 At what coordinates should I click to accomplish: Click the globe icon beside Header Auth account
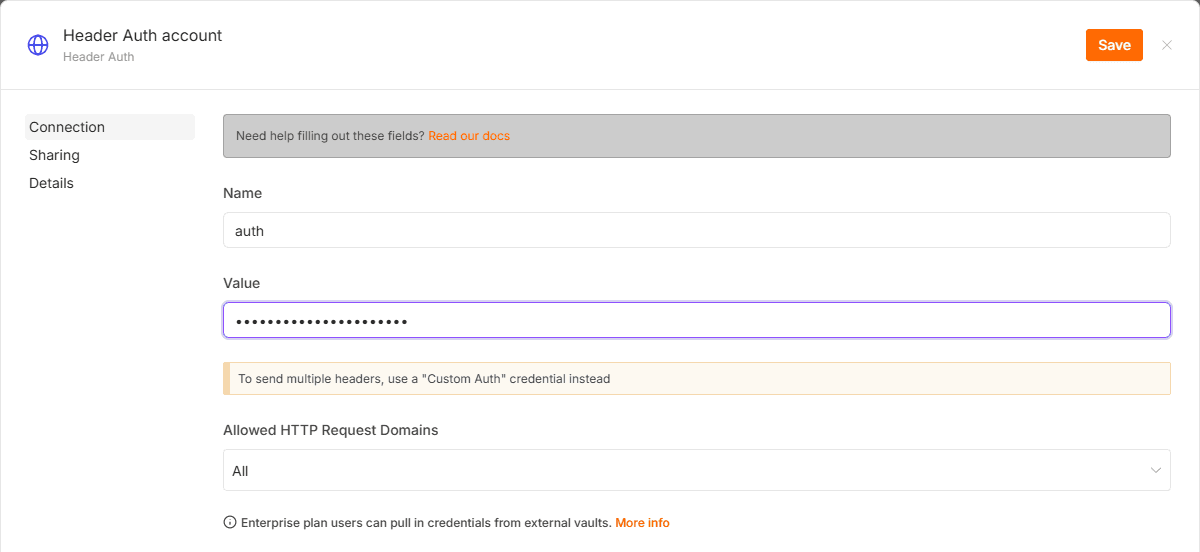[x=38, y=45]
